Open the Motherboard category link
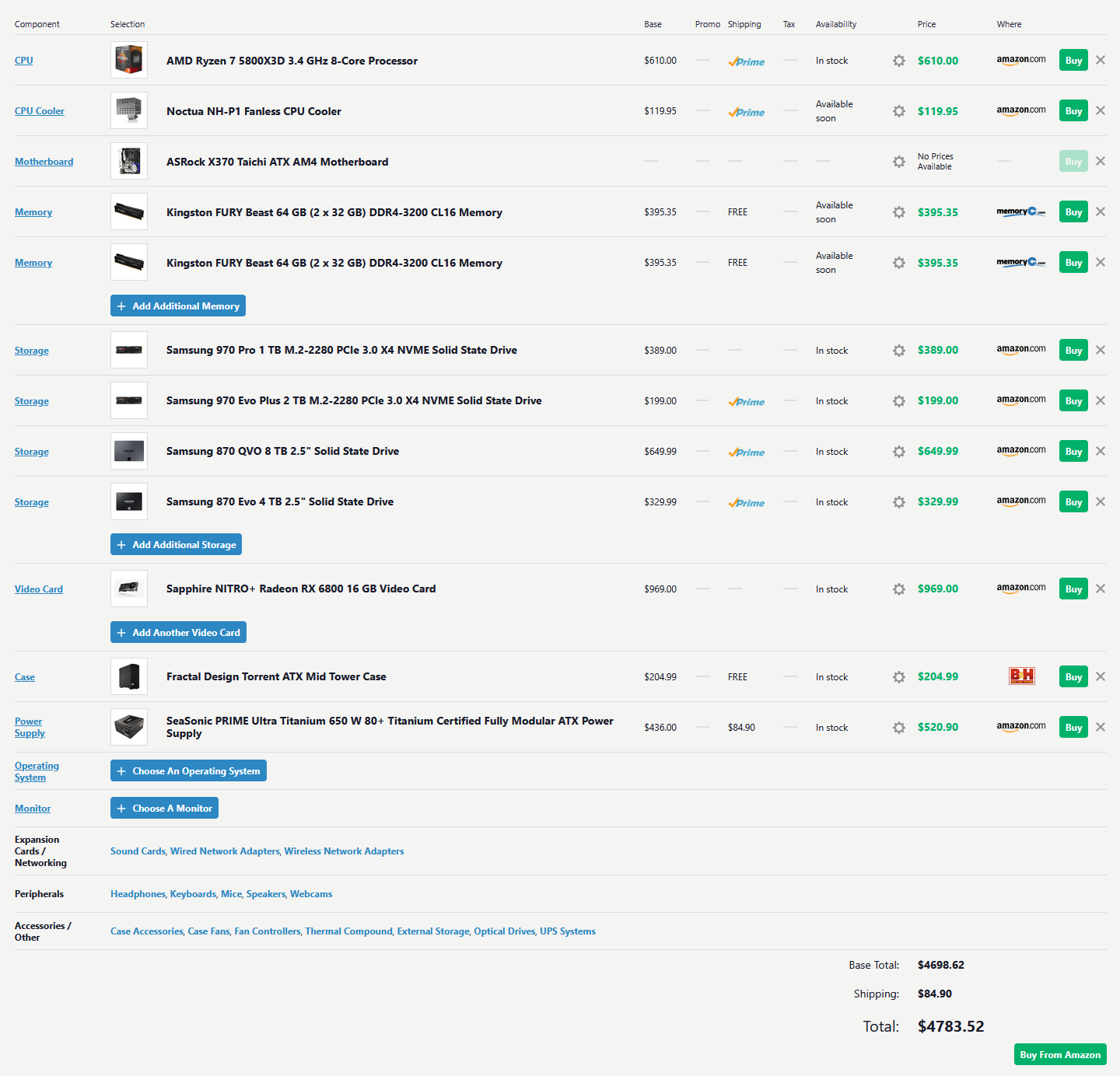Screen dimensions: 1120x1076 click(x=44, y=162)
